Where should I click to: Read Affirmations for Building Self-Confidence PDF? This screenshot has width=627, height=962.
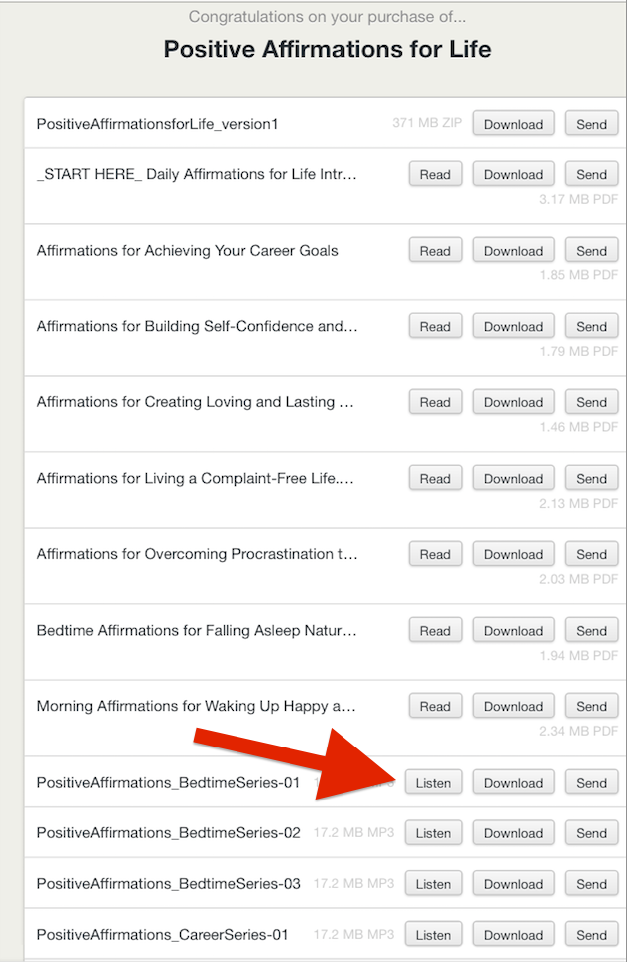coord(435,326)
